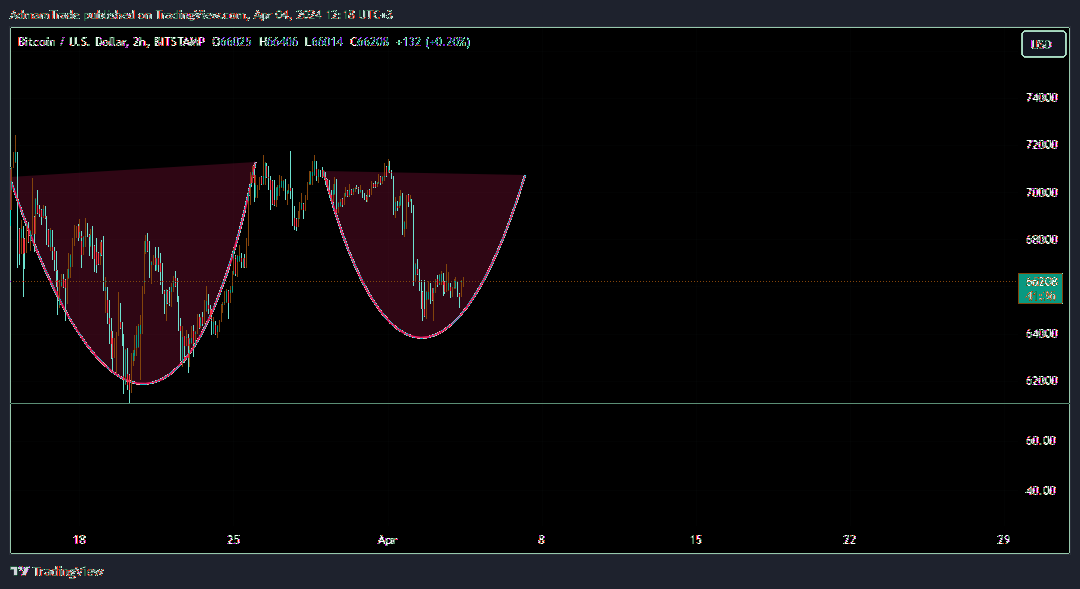Viewport: 1080px width, 589px height.
Task: Click the 18 date label on time axis
Action: click(79, 539)
